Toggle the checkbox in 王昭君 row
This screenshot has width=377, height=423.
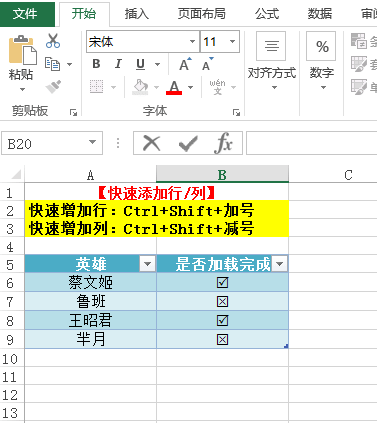222,320
